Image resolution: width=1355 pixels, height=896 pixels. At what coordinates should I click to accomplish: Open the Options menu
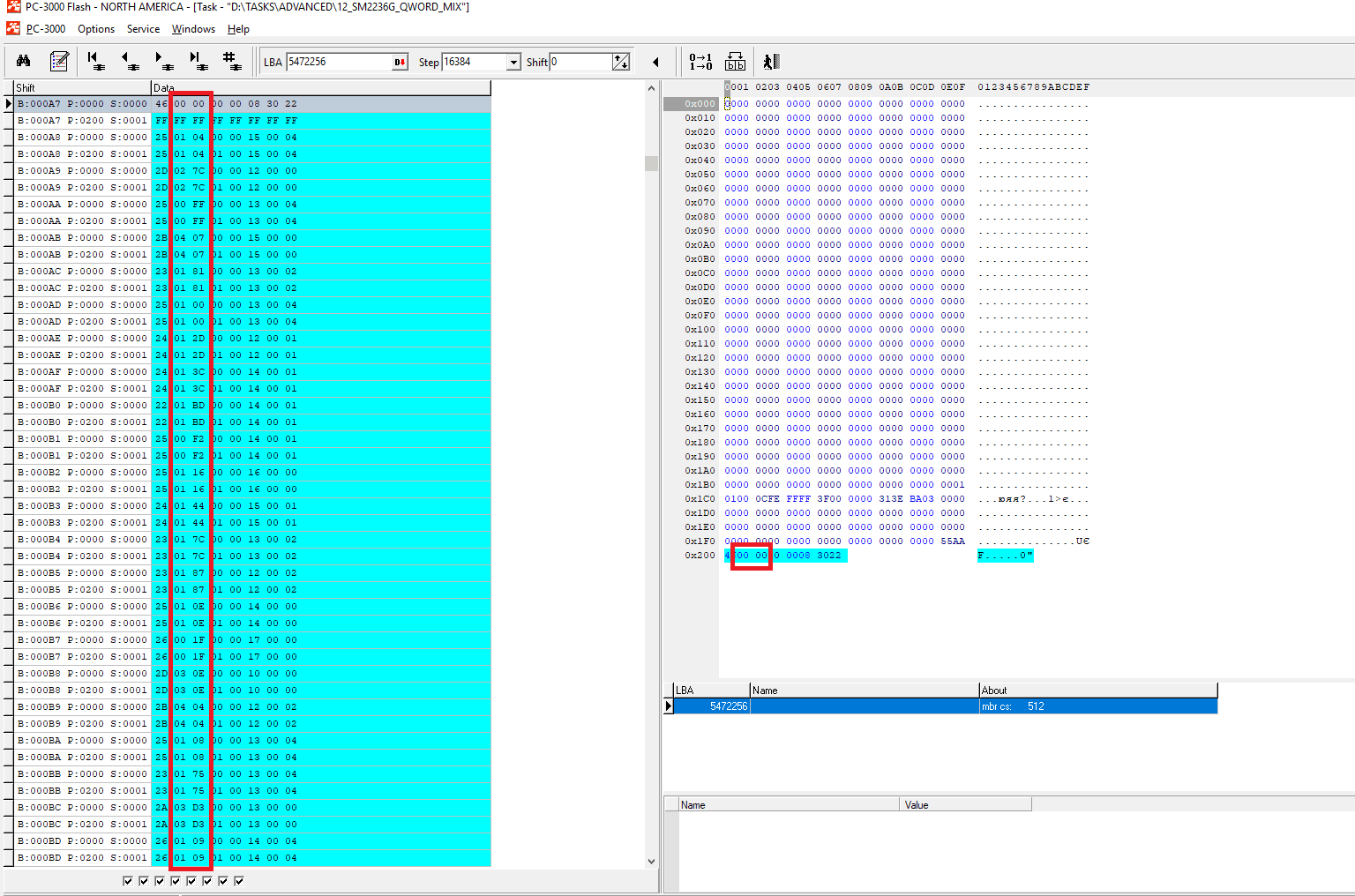coord(96,29)
